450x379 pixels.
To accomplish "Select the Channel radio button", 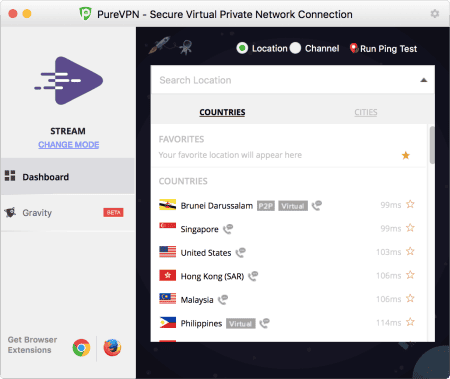I will (295, 48).
